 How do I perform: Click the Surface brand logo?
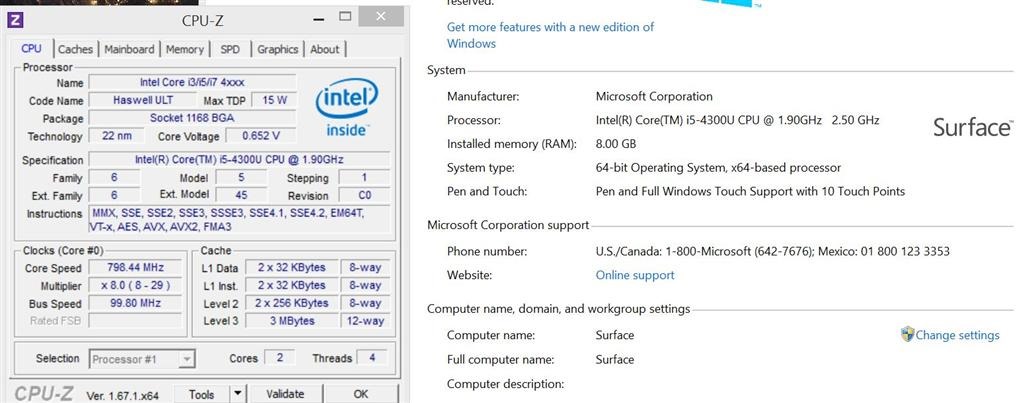coord(972,127)
